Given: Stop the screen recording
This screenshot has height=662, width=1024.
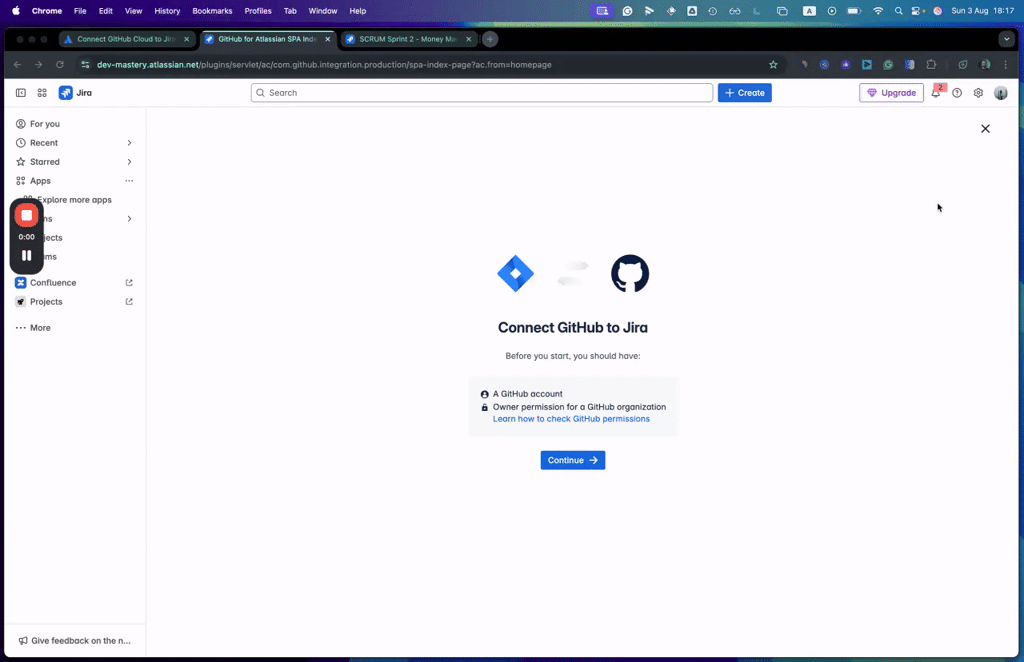Looking at the screenshot, I should pyautogui.click(x=27, y=215).
